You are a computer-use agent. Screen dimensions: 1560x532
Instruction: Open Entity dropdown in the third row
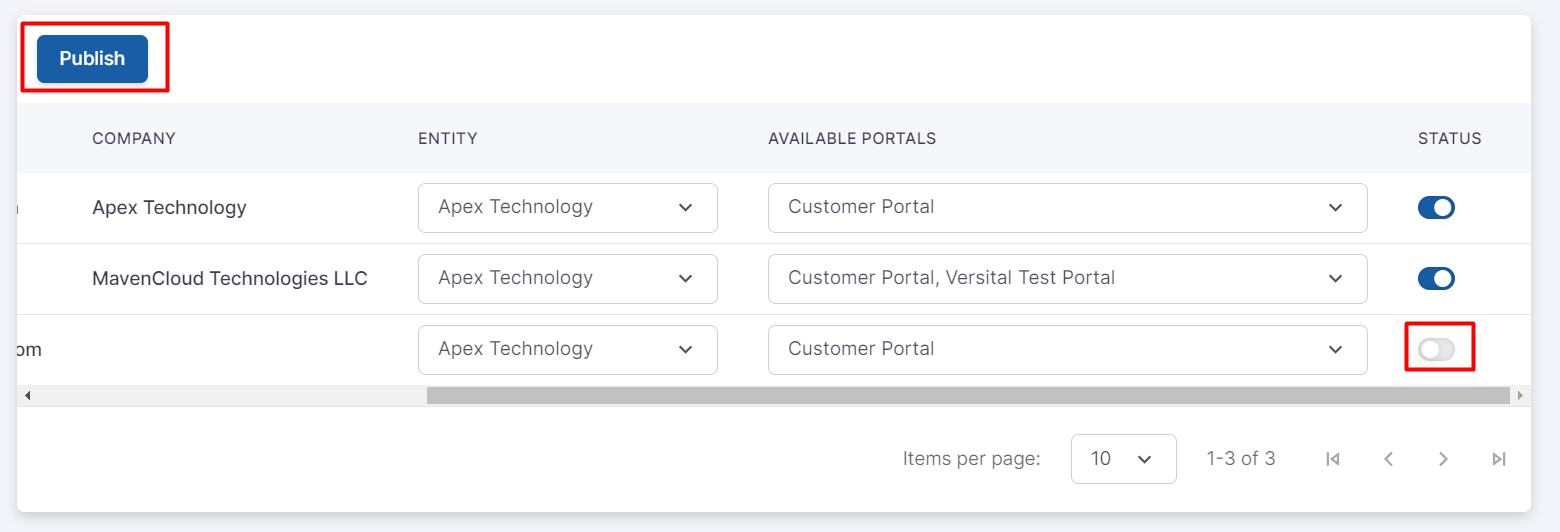(x=567, y=349)
